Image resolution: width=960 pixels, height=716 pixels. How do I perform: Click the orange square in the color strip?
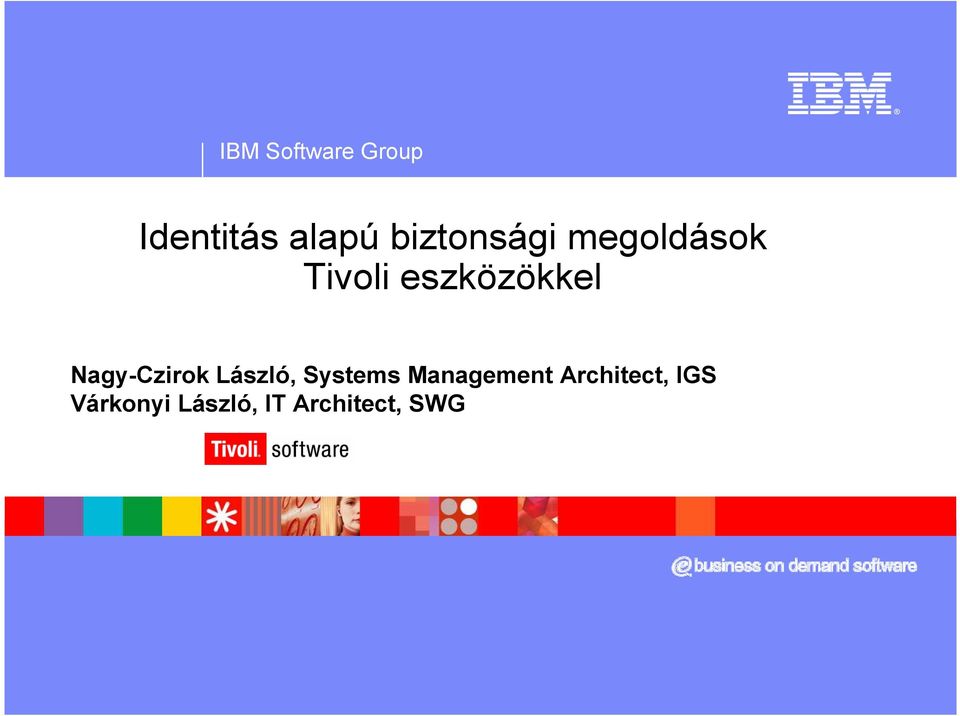pos(696,516)
